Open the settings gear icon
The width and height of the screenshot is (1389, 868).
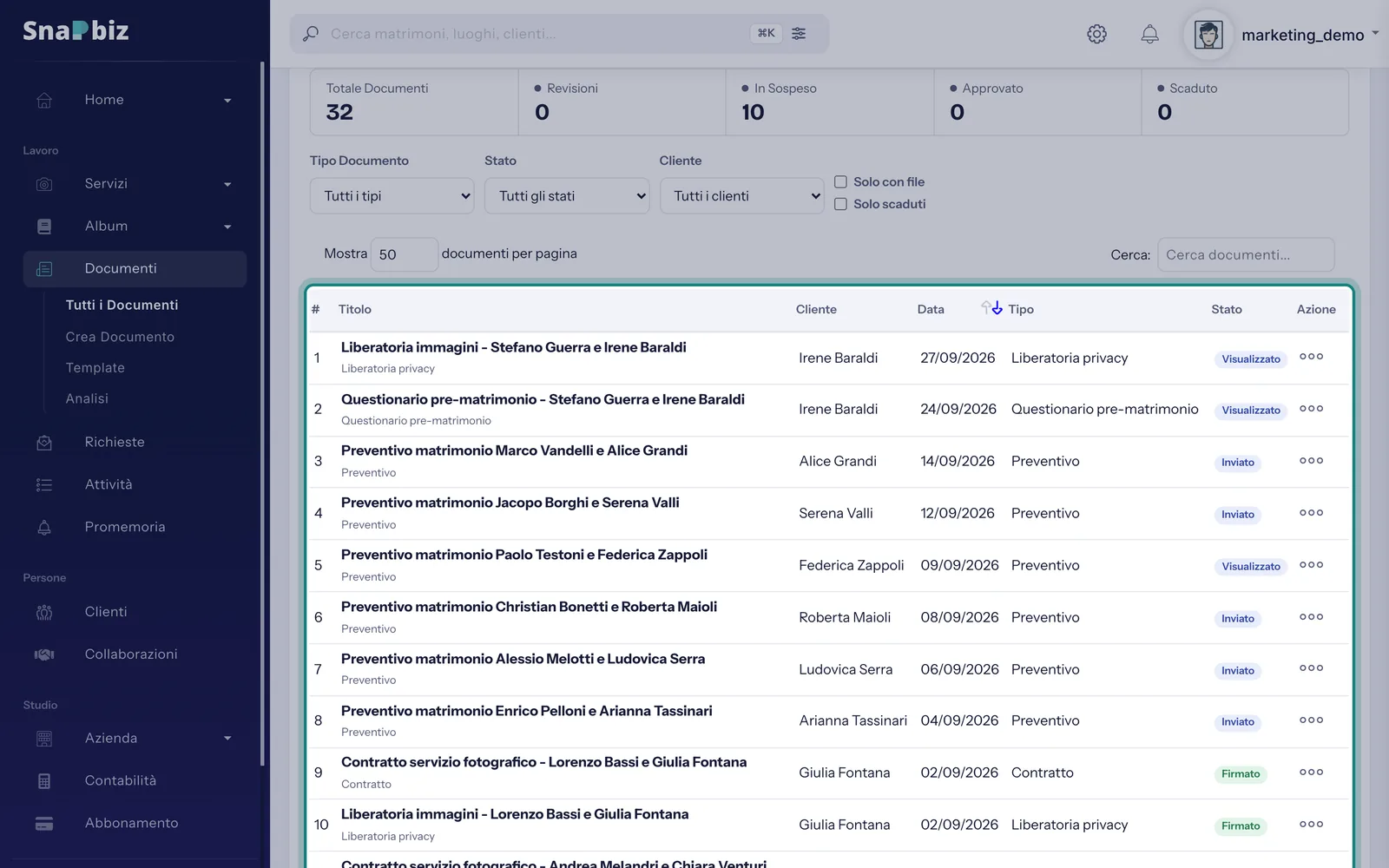tap(1096, 34)
